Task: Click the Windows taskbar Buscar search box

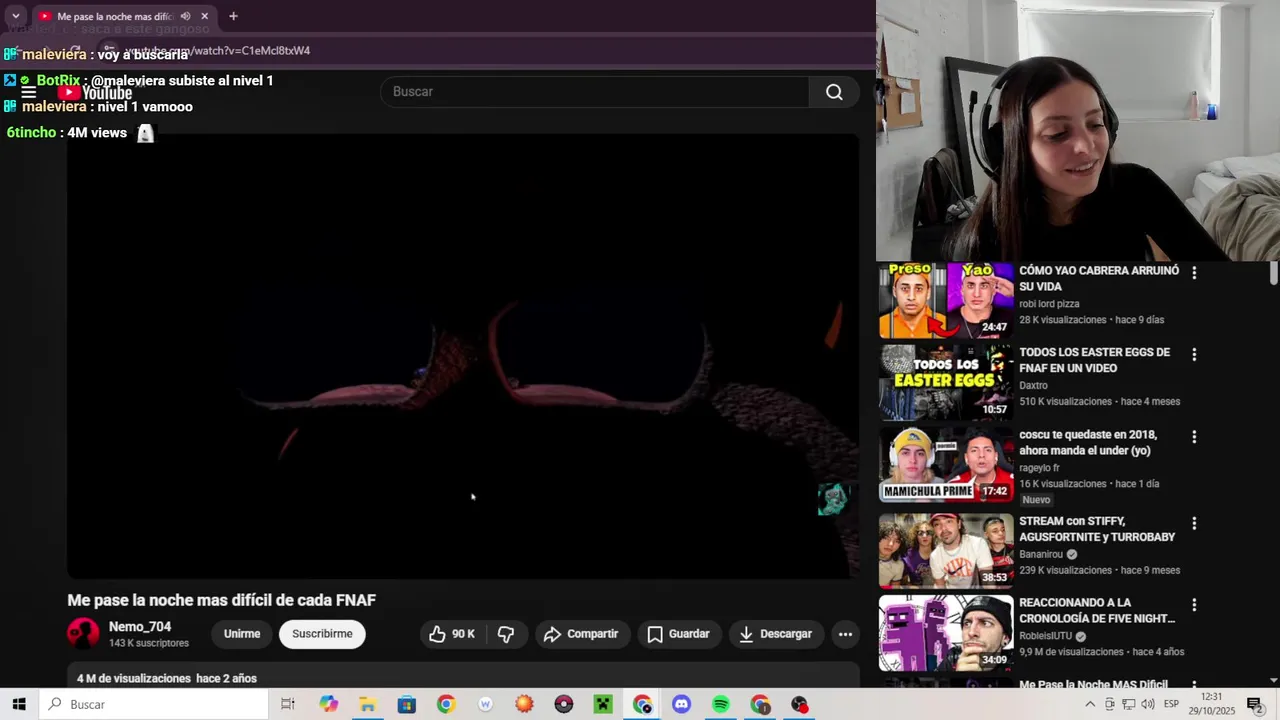Action: point(154,704)
